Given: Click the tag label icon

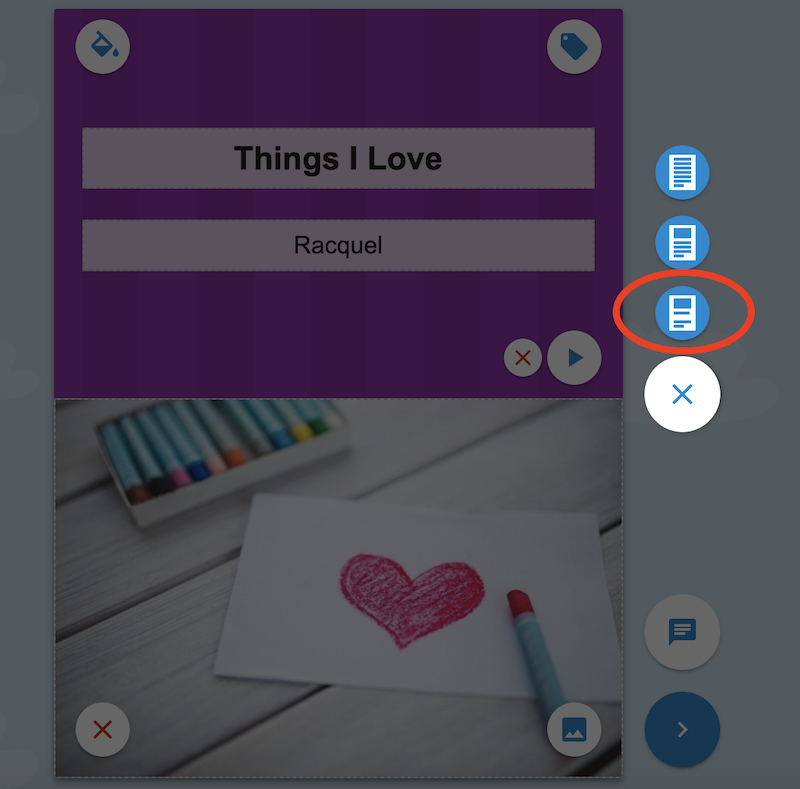Looking at the screenshot, I should click(x=574, y=46).
